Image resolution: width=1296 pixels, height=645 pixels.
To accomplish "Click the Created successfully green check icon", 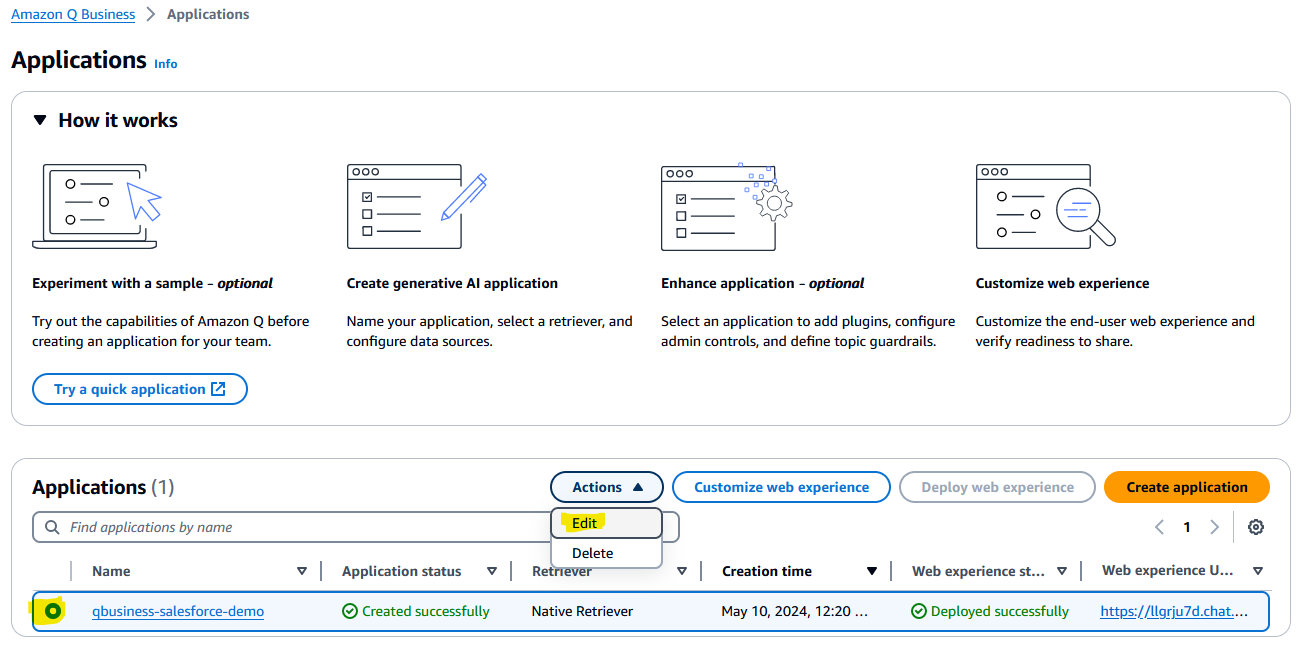I will point(350,611).
